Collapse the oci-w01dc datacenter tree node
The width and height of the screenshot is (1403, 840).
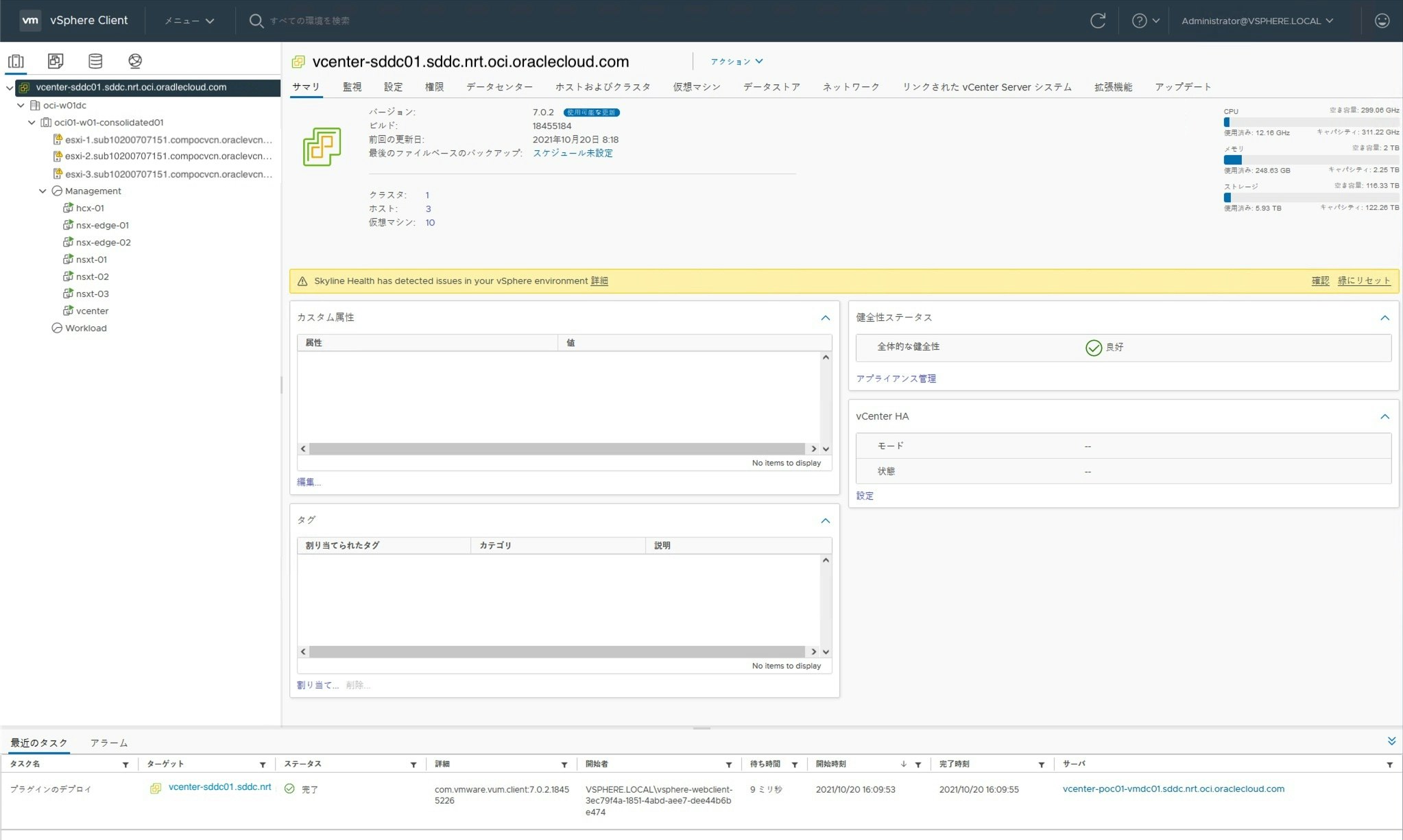(x=21, y=106)
